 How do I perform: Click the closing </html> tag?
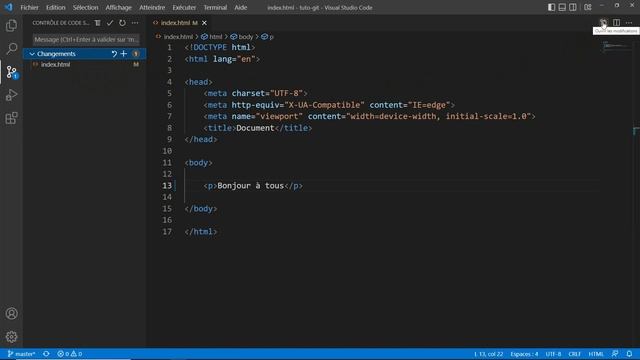[200, 232]
